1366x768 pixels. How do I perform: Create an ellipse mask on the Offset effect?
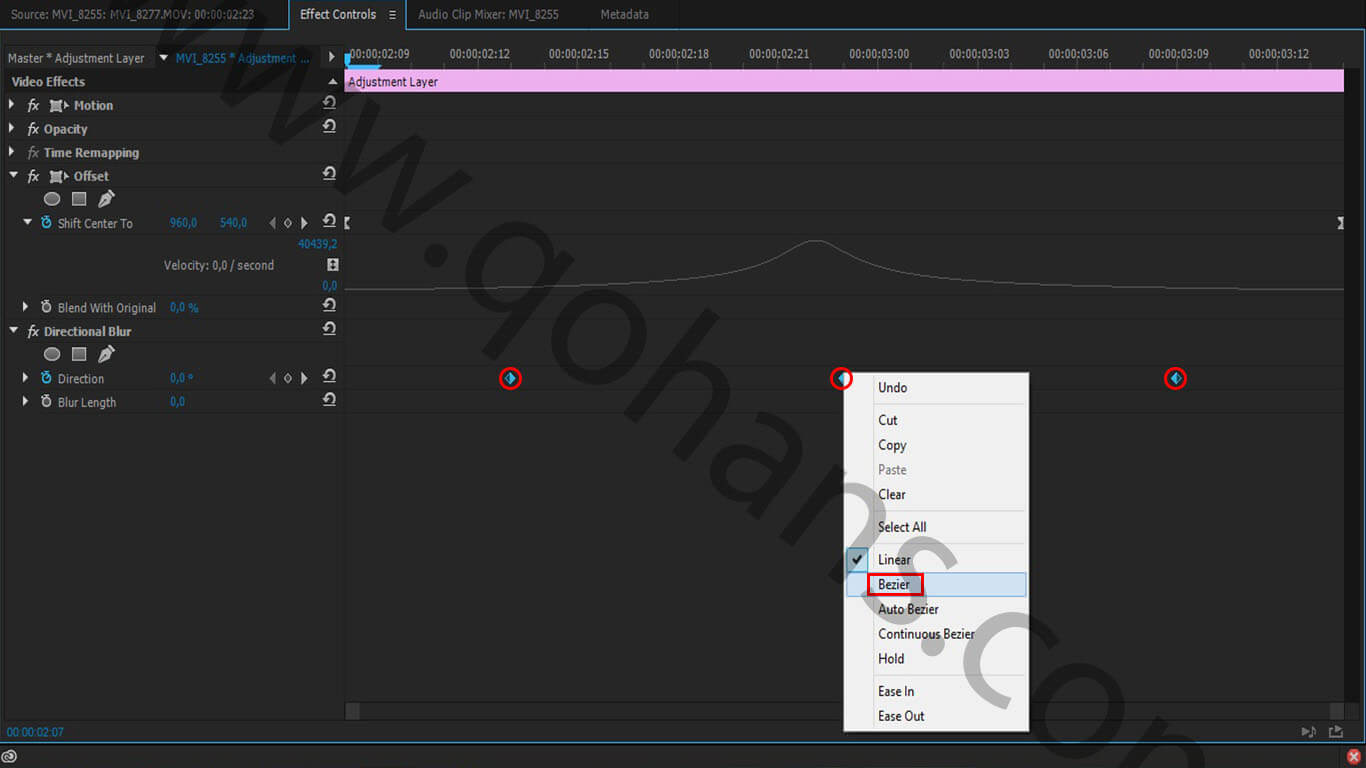(x=51, y=198)
